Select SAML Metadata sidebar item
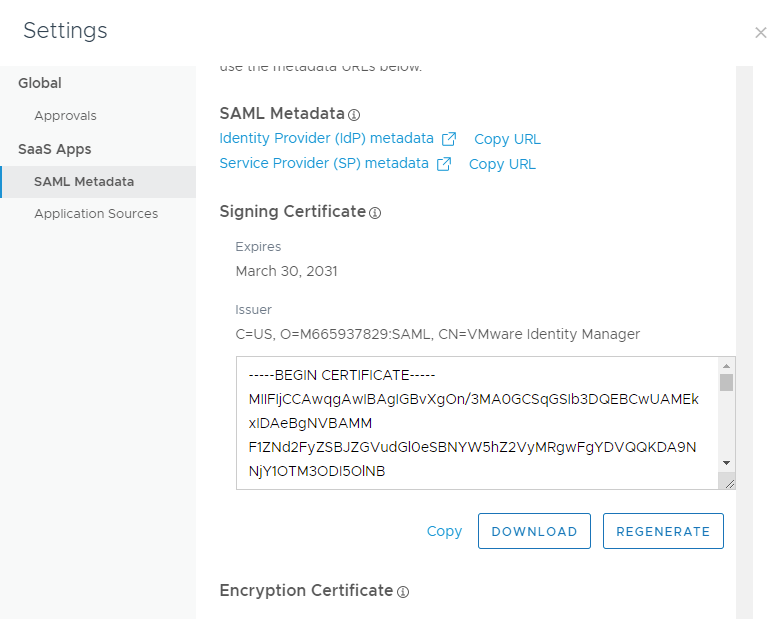 coord(84,182)
